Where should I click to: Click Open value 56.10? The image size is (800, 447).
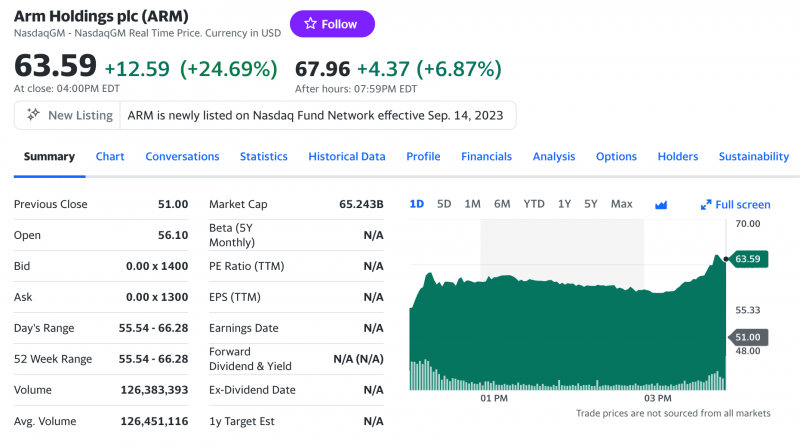pyautogui.click(x=173, y=235)
